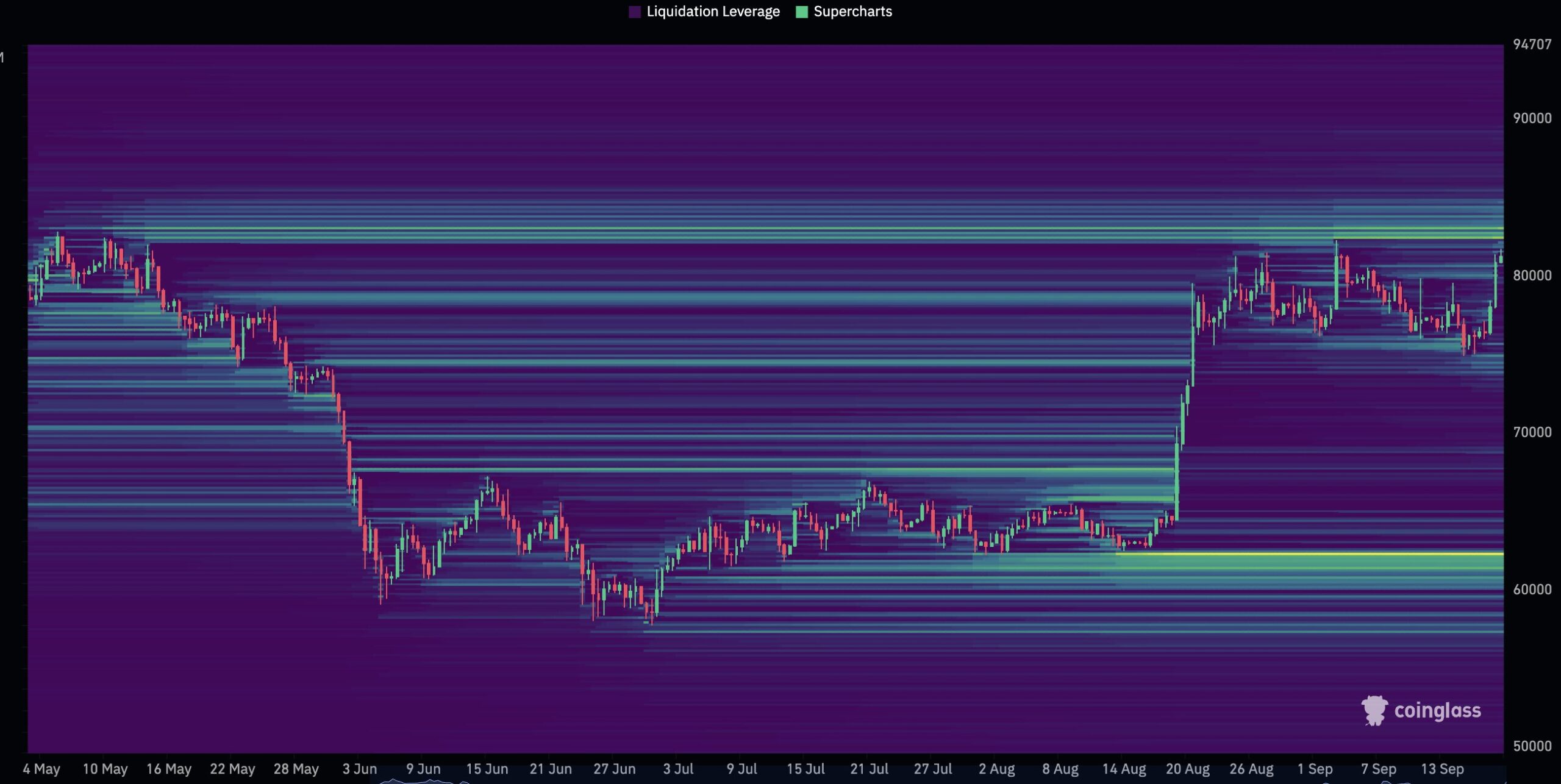Image resolution: width=1561 pixels, height=784 pixels.
Task: Click the 60000 price axis label
Action: [x=1532, y=590]
